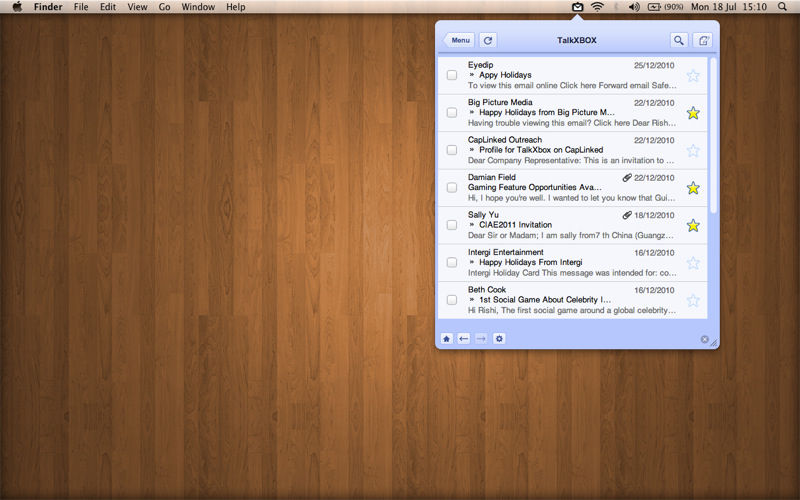Screen dimensions: 800x500
Task: Open the 'Appy Holidays' email subject
Action: click(505, 75)
